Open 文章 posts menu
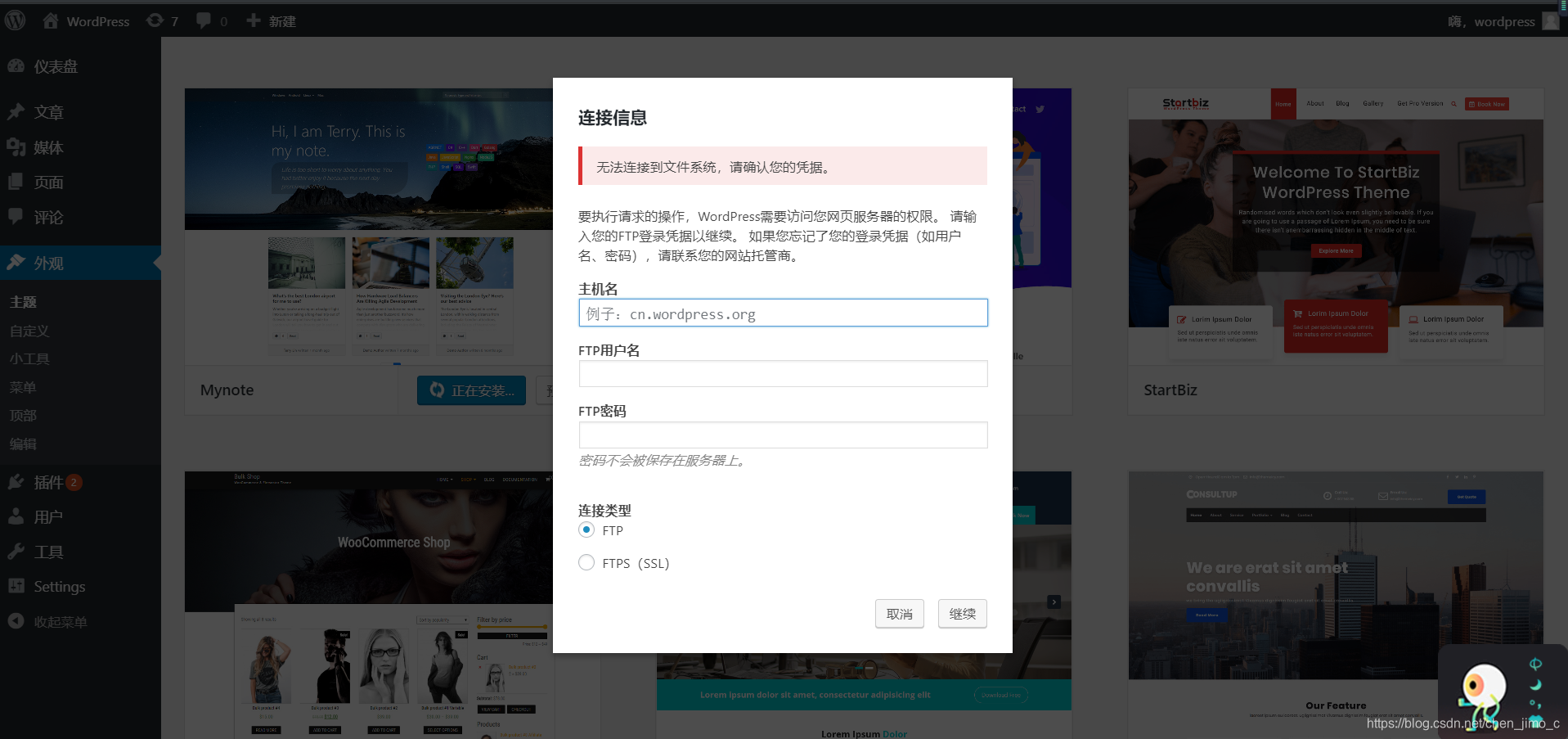The height and width of the screenshot is (739, 1568). [x=80, y=112]
